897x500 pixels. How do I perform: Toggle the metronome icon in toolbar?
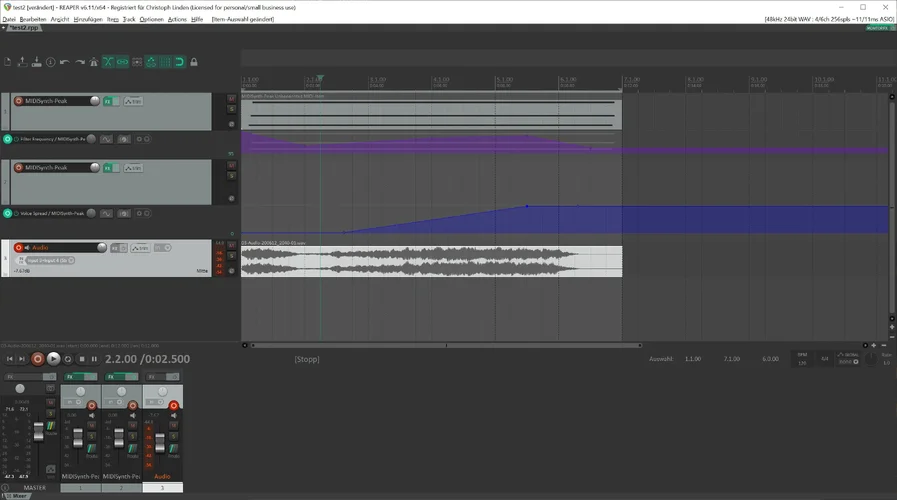pyautogui.click(x=94, y=62)
